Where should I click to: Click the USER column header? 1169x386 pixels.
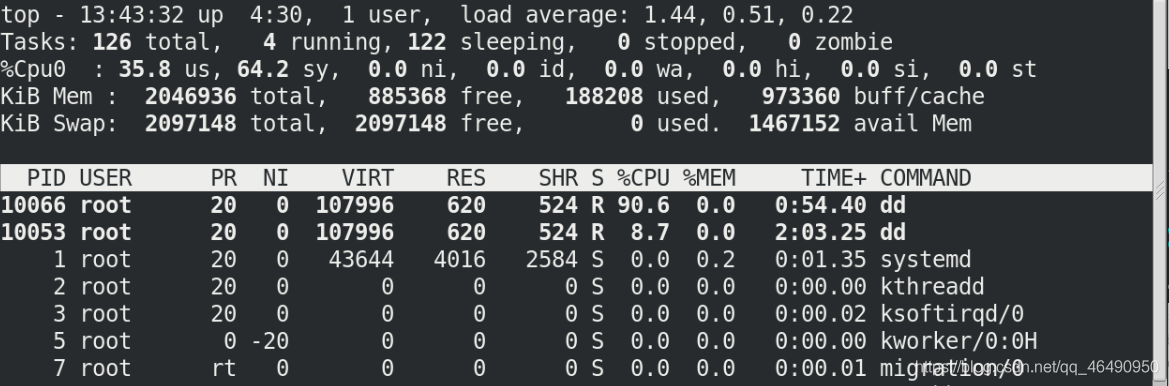pyautogui.click(x=105, y=178)
